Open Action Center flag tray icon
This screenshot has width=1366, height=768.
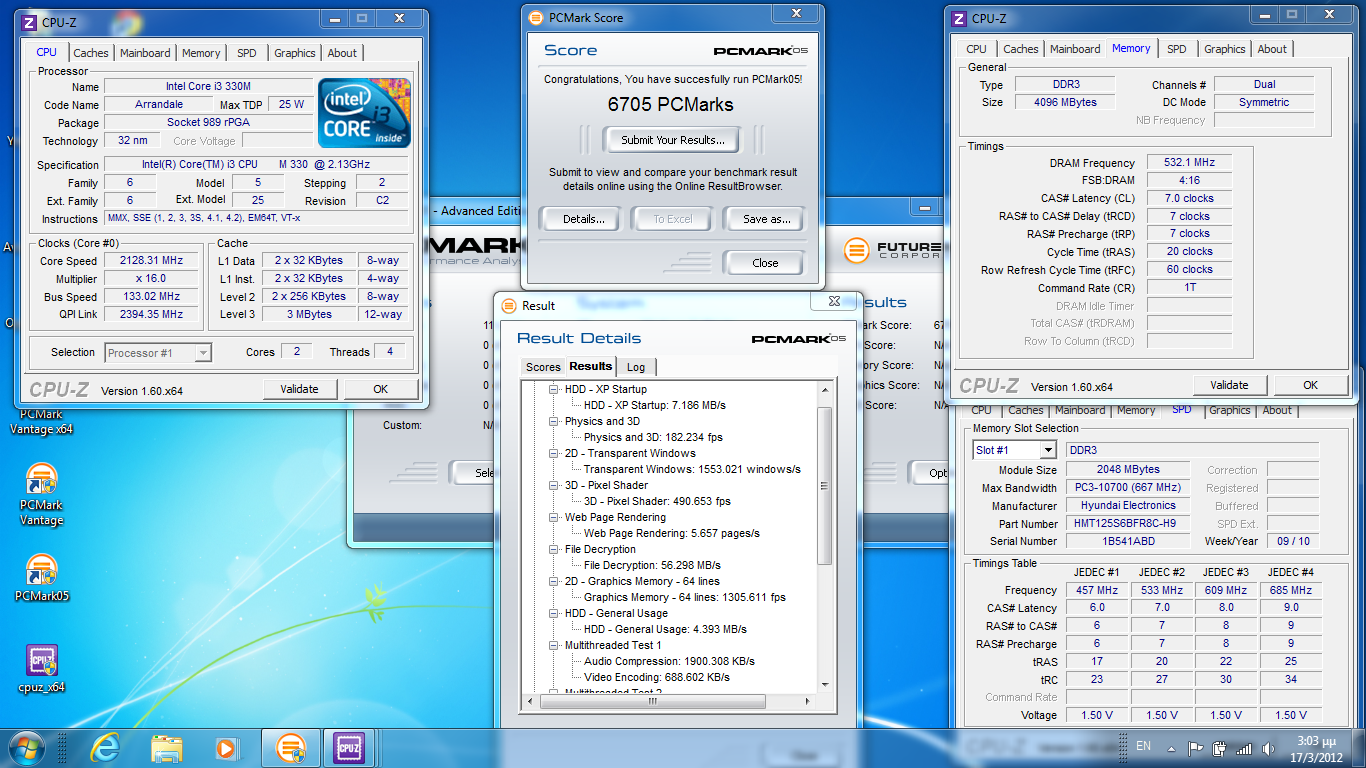[1195, 748]
